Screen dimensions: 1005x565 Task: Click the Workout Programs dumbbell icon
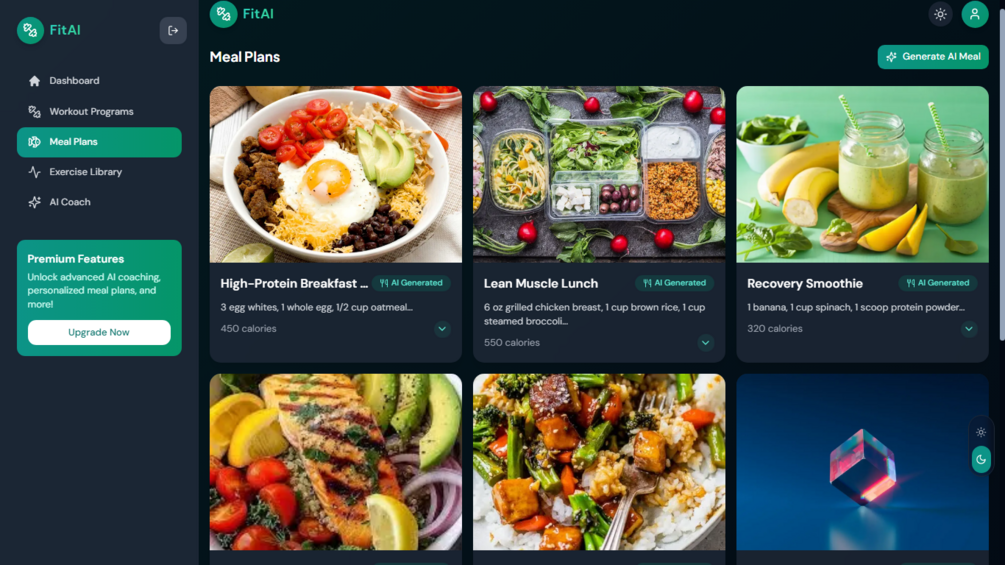click(35, 111)
